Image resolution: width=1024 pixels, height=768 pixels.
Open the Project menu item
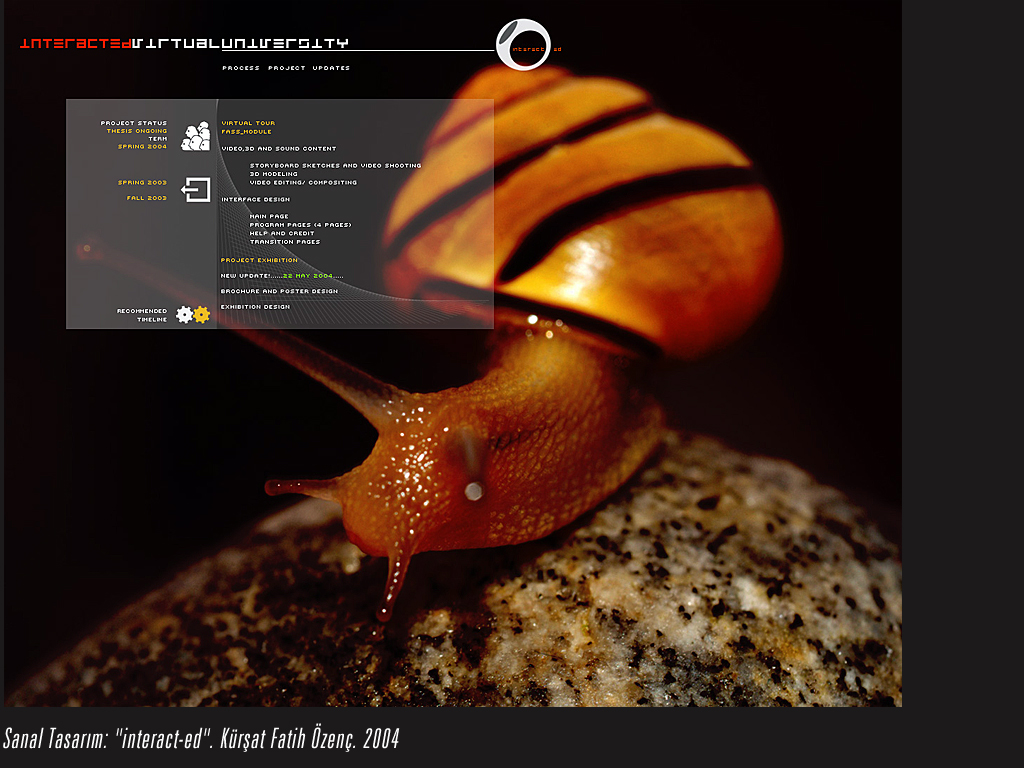(x=287, y=68)
